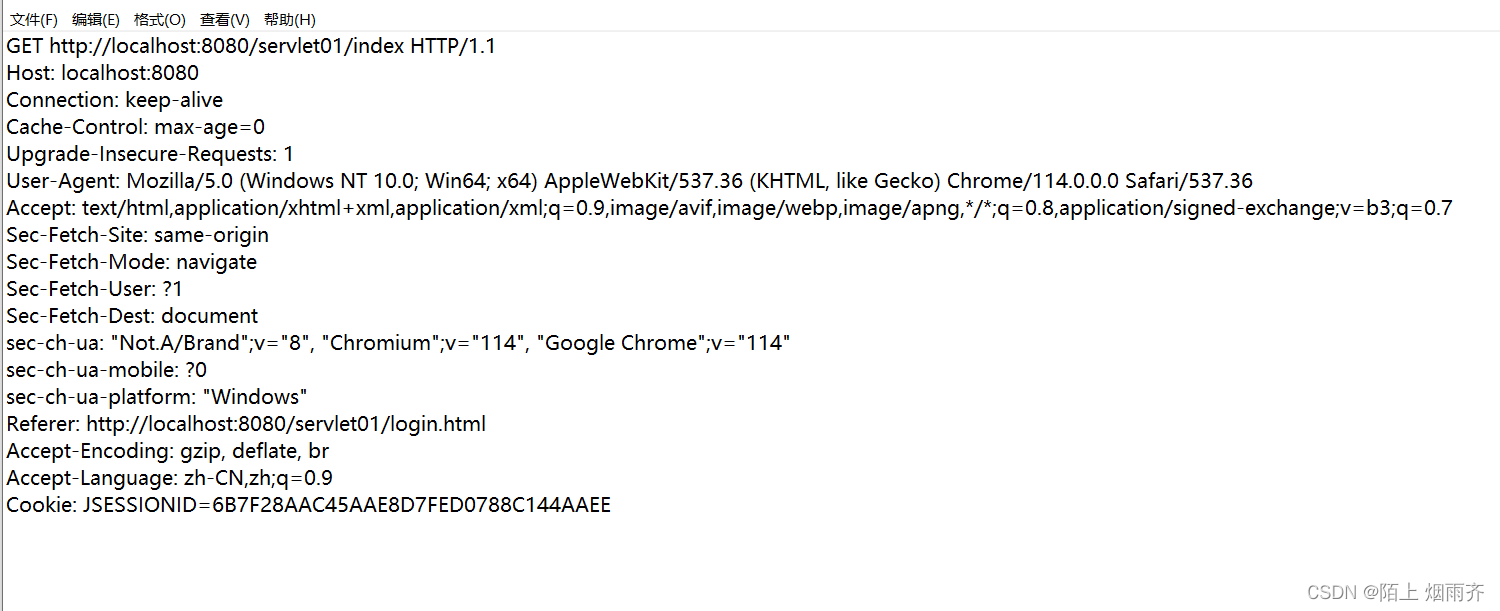Open the 文件(F) menu
Image resolution: width=1500 pixels, height=611 pixels.
point(34,20)
